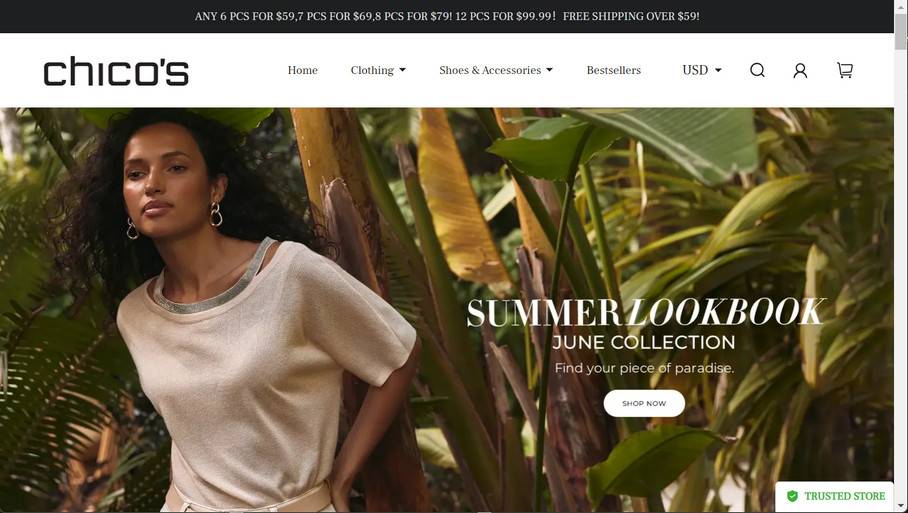Viewport: 908px width, 513px height.
Task: Open the Bestsellers menu item
Action: (613, 70)
